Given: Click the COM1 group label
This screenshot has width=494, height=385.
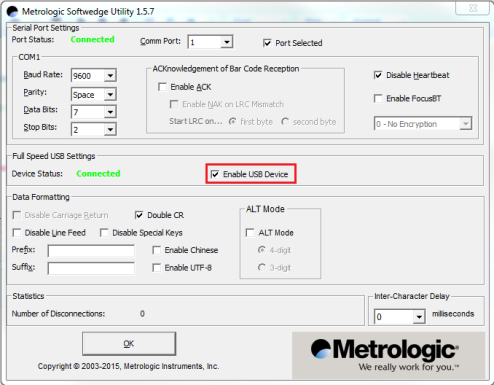Looking at the screenshot, I should tap(29, 57).
